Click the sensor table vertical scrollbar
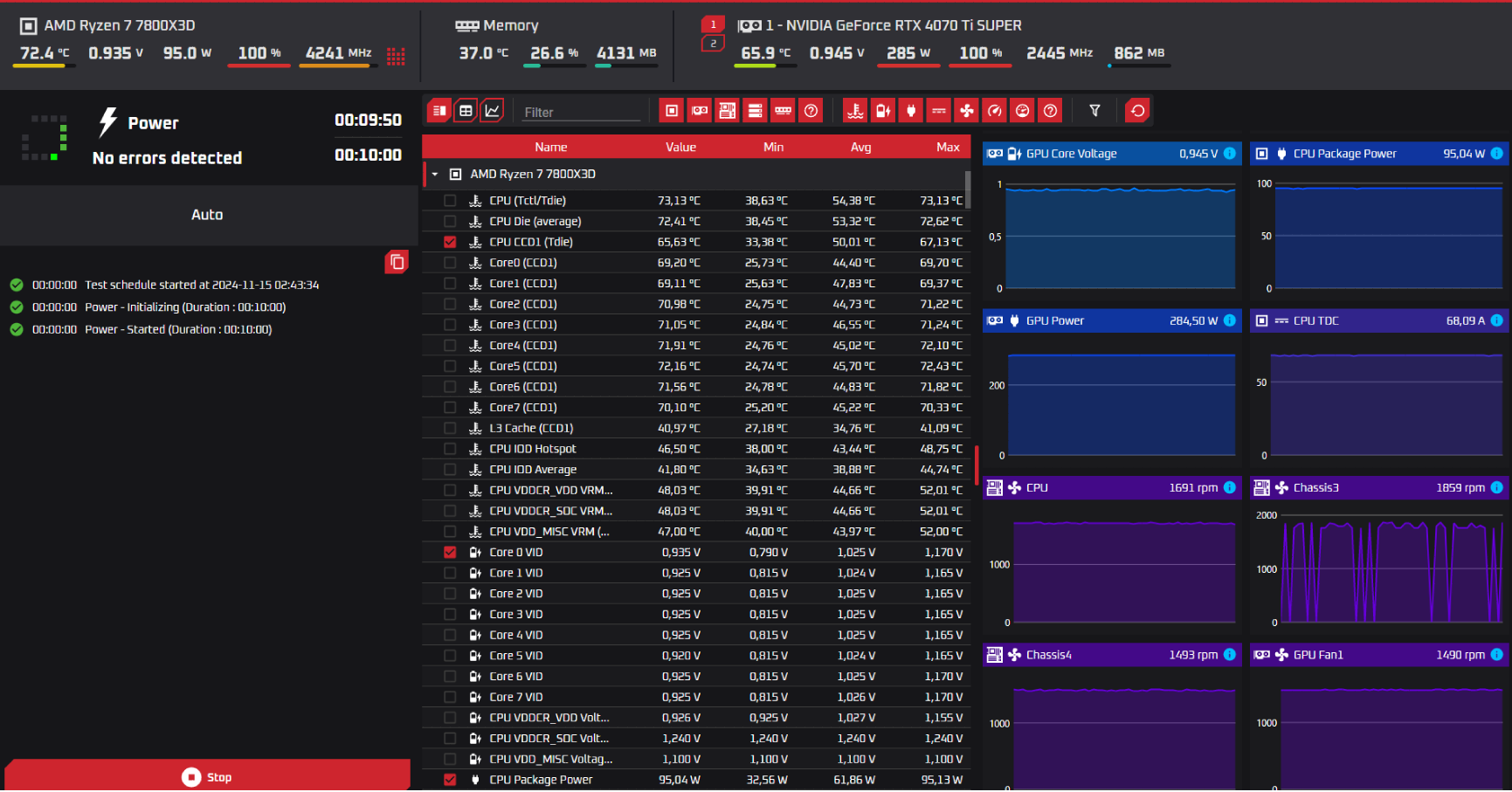This screenshot has width=1512, height=792. [x=968, y=189]
